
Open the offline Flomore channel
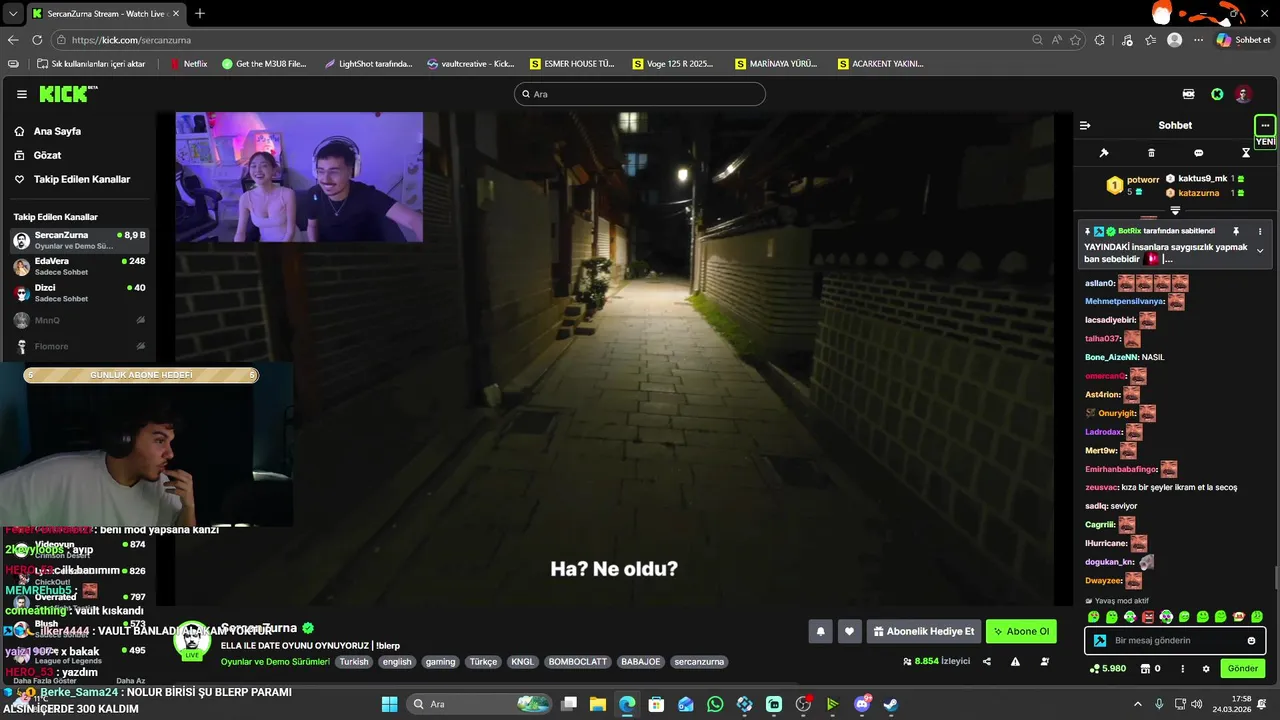point(80,346)
